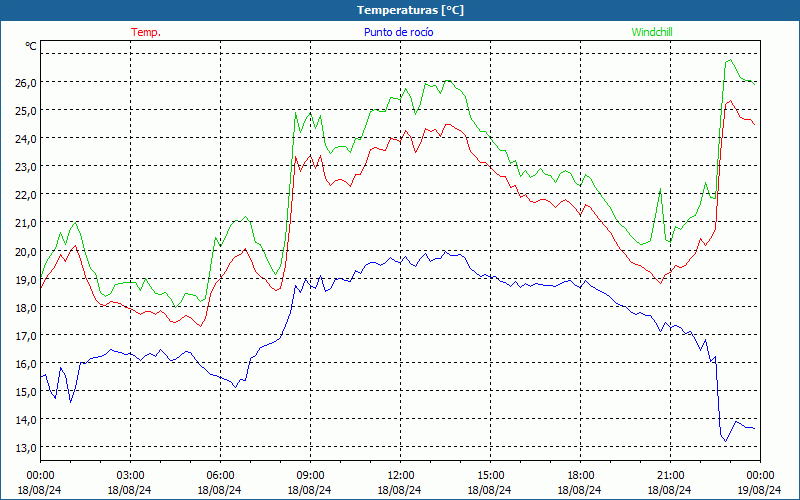This screenshot has height=500, width=800.
Task: Click the 19/08/24 date label
Action: [760, 490]
